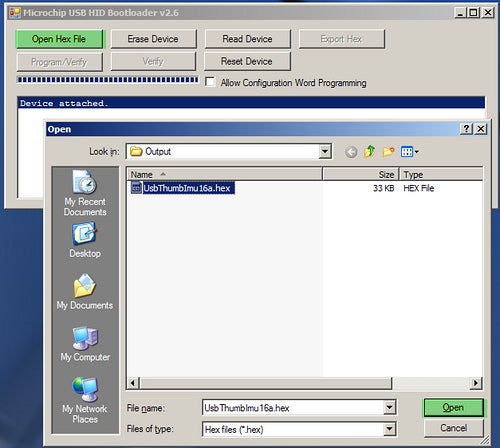Click the HEX File type value
The width and height of the screenshot is (500, 448).
point(419,188)
